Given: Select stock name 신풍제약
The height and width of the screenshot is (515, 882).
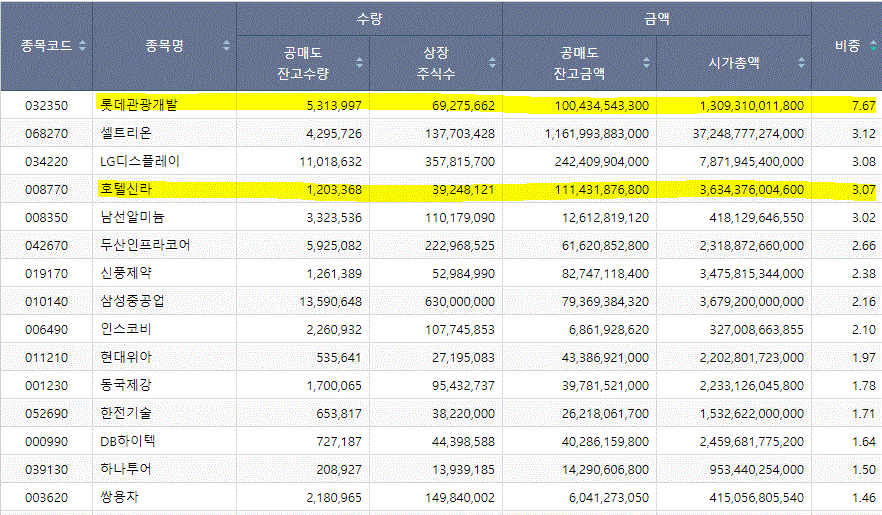Looking at the screenshot, I should coord(126,273).
